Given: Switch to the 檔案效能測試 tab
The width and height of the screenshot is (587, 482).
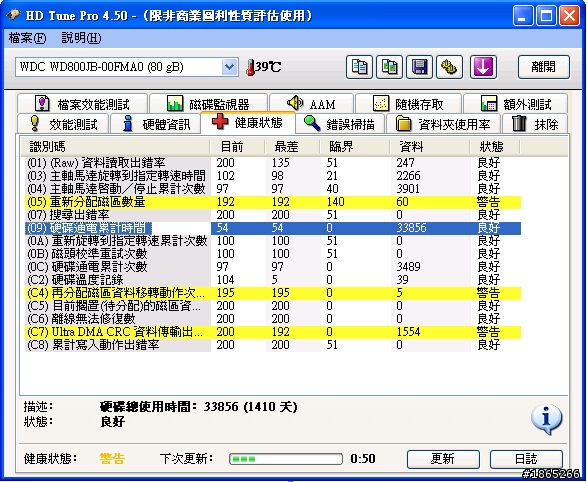Looking at the screenshot, I should click(x=82, y=103).
